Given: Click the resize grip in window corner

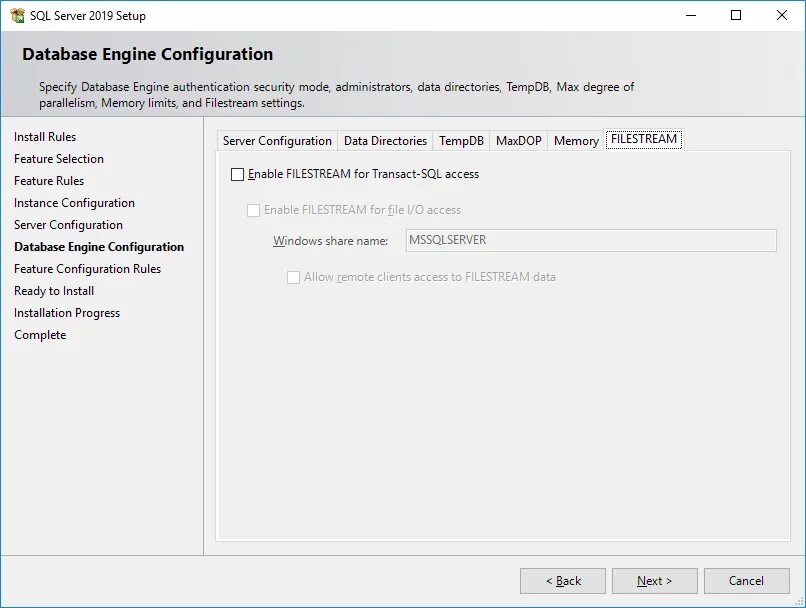Looking at the screenshot, I should [x=800, y=601].
